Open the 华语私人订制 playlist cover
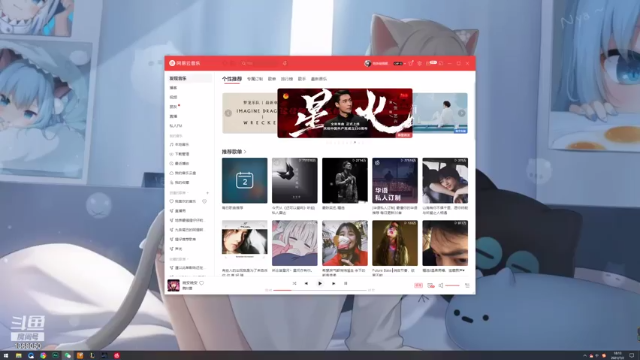This screenshot has height=360, width=640. click(x=395, y=180)
